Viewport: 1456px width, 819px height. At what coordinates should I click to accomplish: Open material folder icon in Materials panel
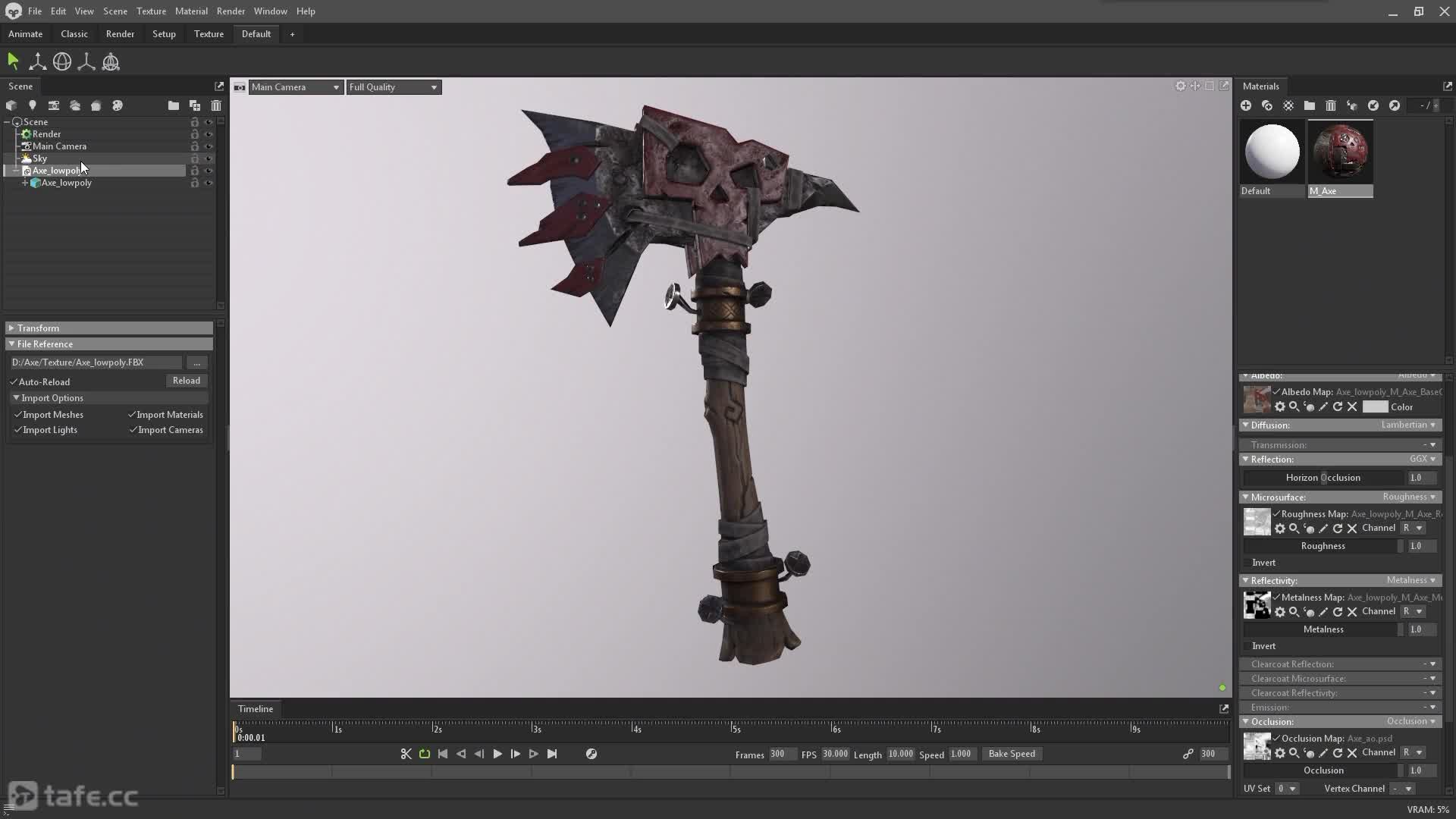1310,105
